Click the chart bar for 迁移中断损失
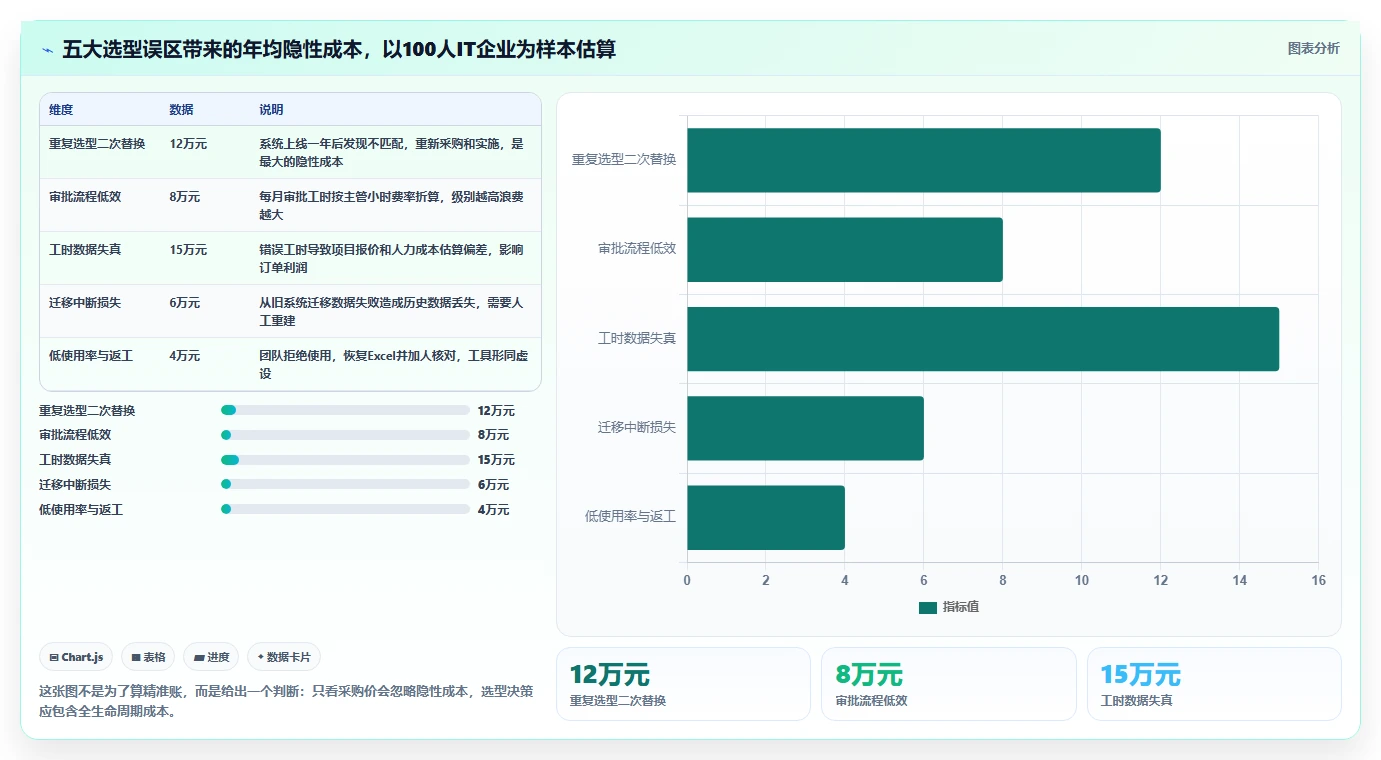Screen dimensions: 1381x760 (x=805, y=428)
